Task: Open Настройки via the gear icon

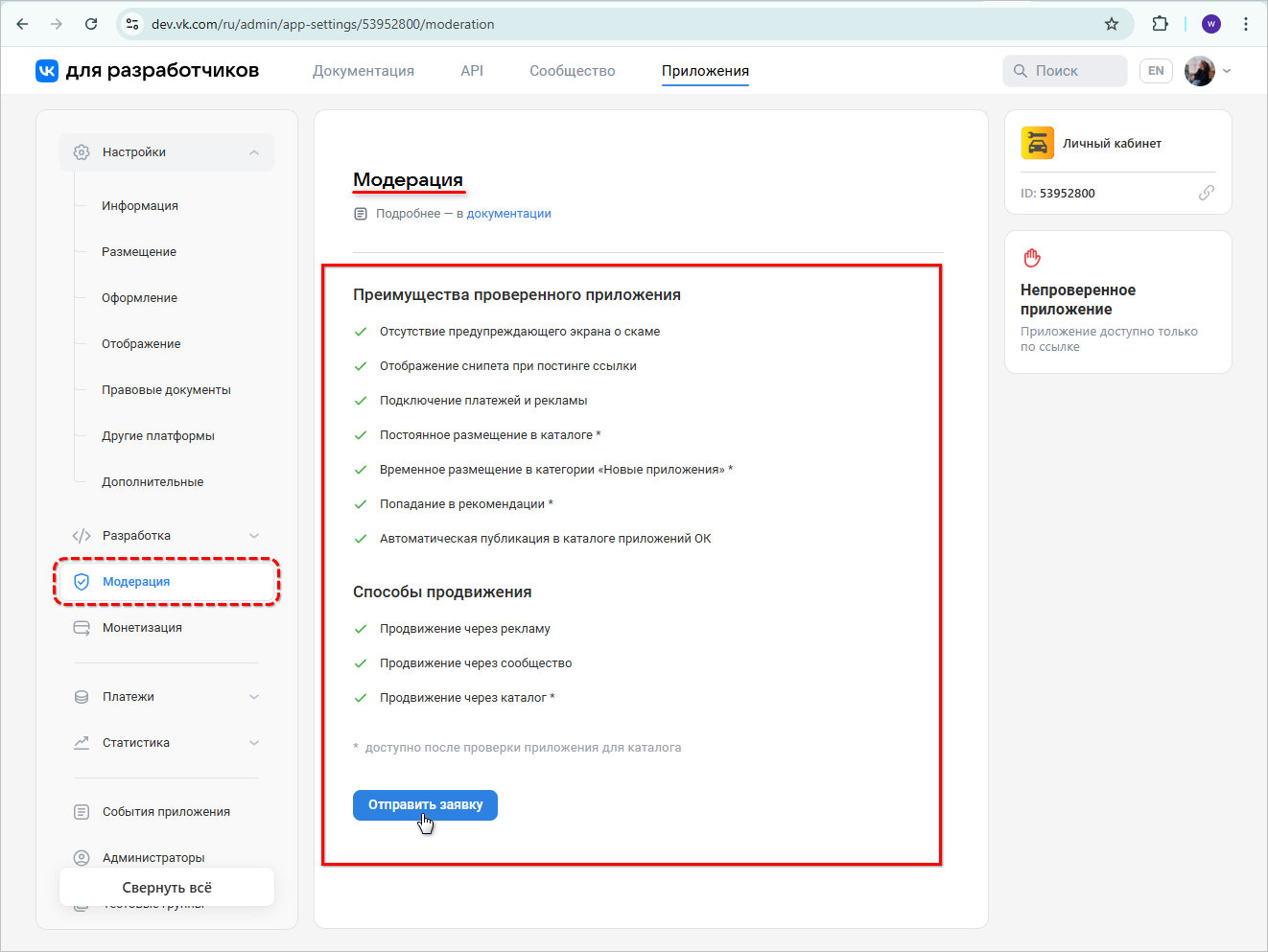Action: tap(82, 151)
